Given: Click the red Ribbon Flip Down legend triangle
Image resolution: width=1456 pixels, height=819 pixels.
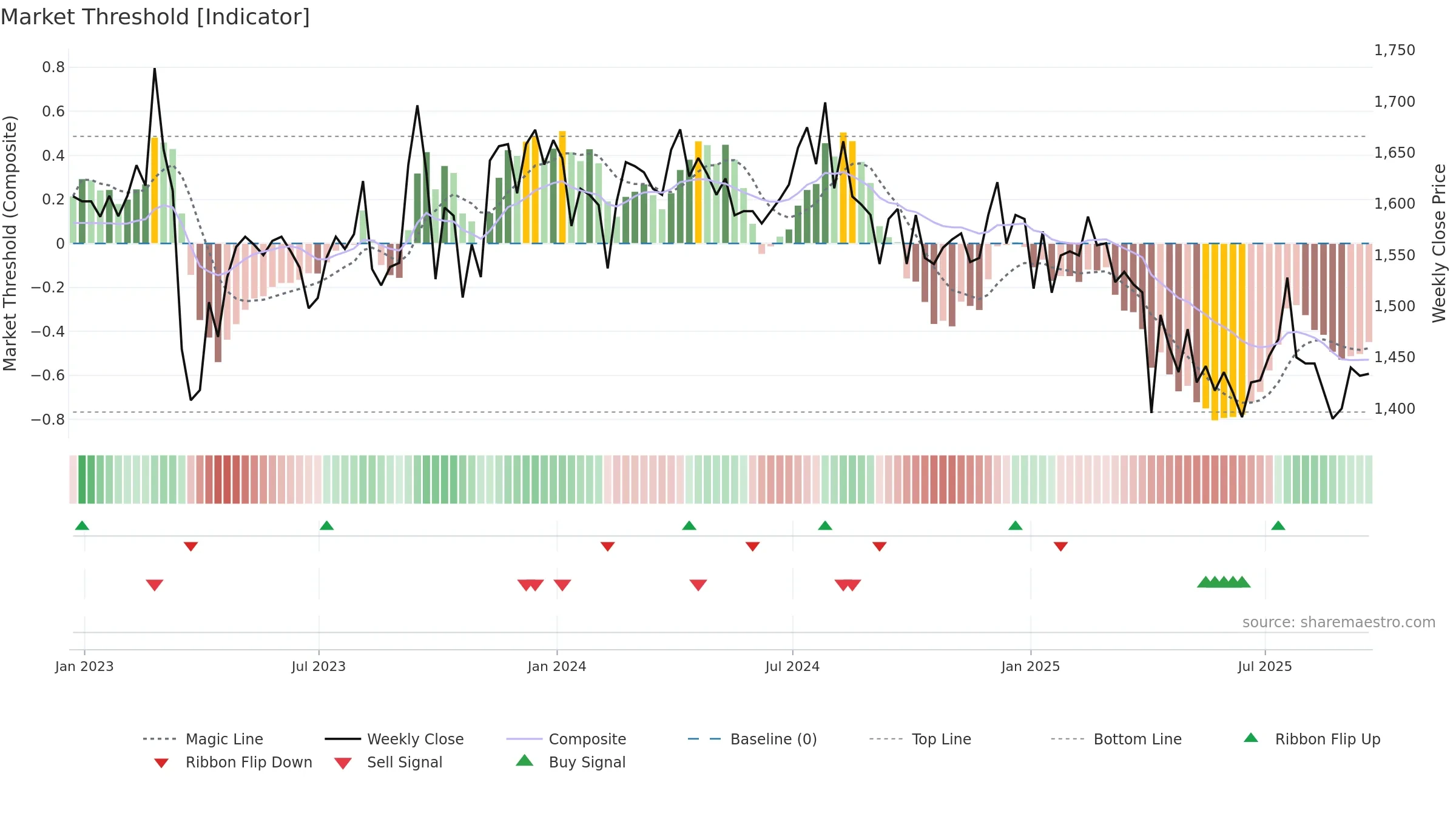Looking at the screenshot, I should coord(161,763).
